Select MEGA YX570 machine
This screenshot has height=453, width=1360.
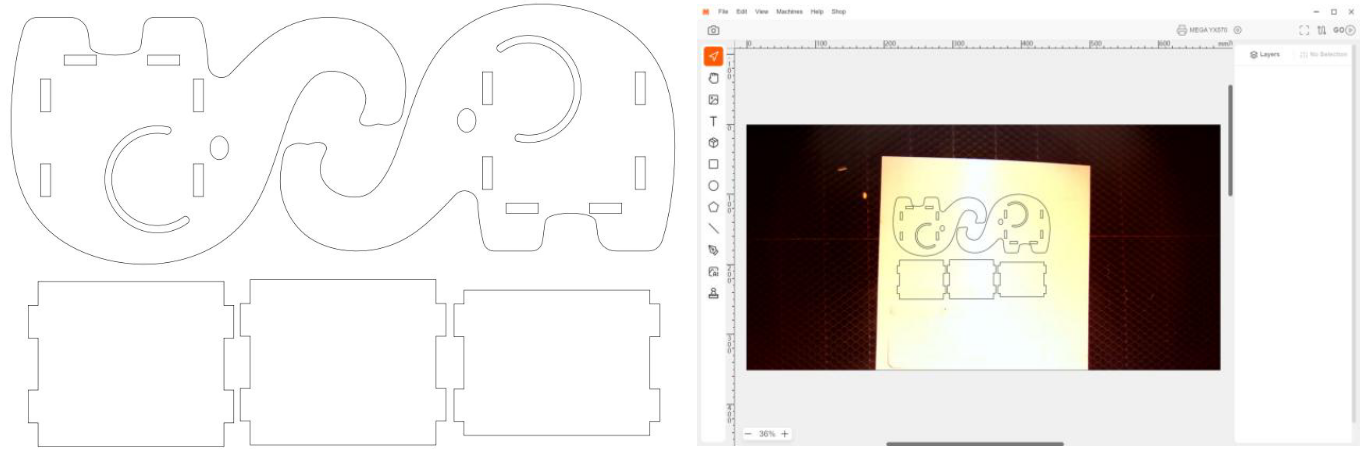point(1202,30)
